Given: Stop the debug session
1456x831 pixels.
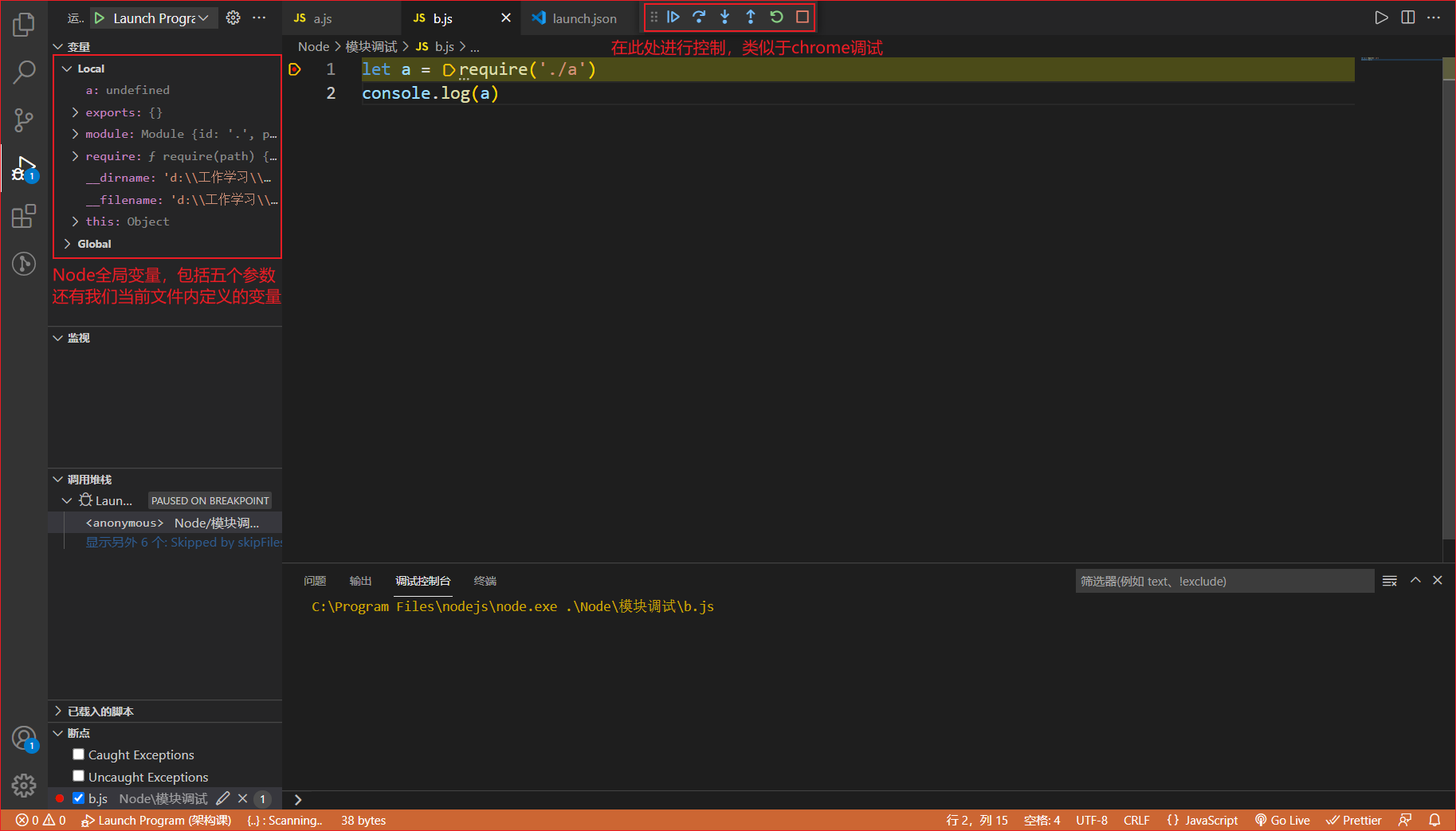Looking at the screenshot, I should pyautogui.click(x=803, y=17).
